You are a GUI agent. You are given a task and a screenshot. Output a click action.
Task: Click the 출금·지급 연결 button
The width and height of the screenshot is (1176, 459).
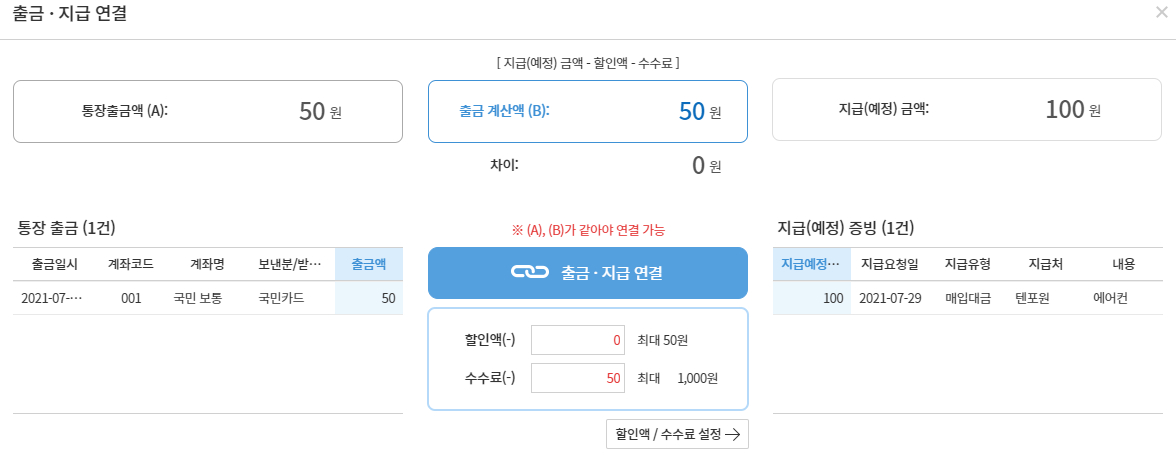[587, 273]
